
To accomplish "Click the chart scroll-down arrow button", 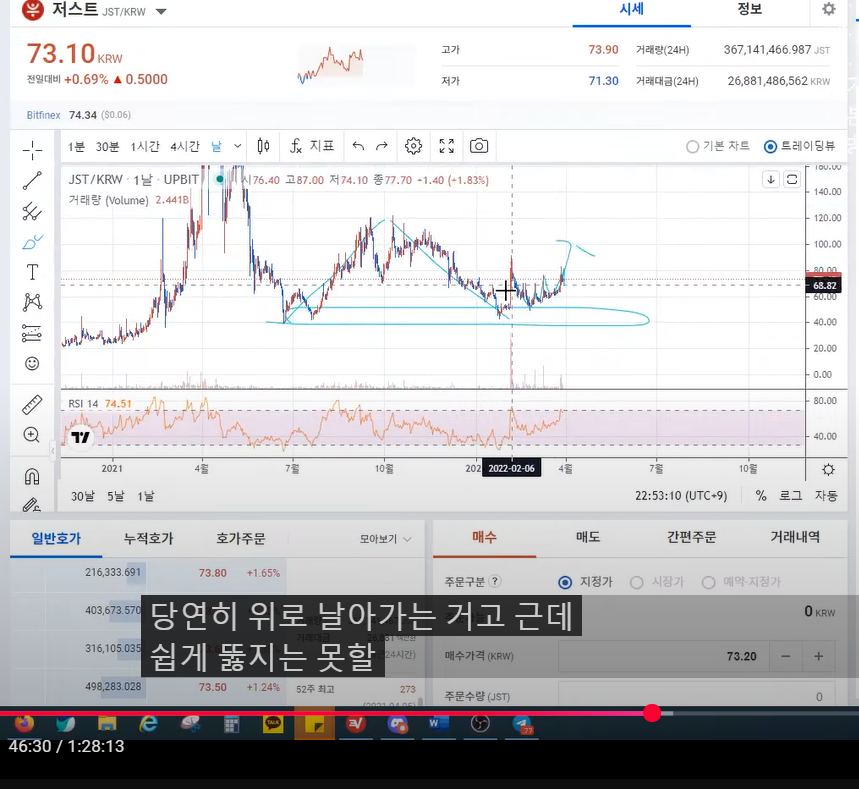I will tap(771, 180).
